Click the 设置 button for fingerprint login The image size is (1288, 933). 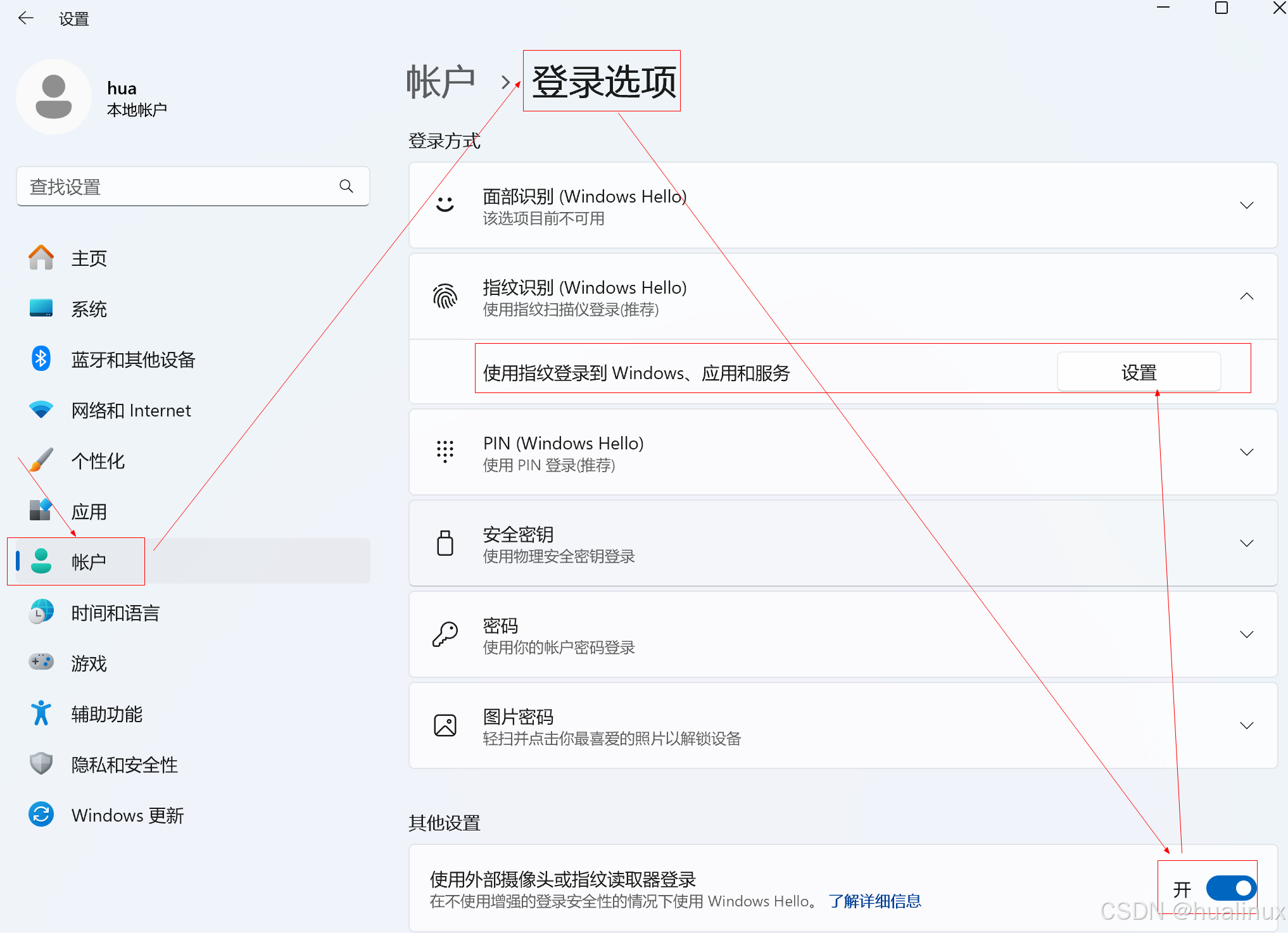click(1139, 372)
